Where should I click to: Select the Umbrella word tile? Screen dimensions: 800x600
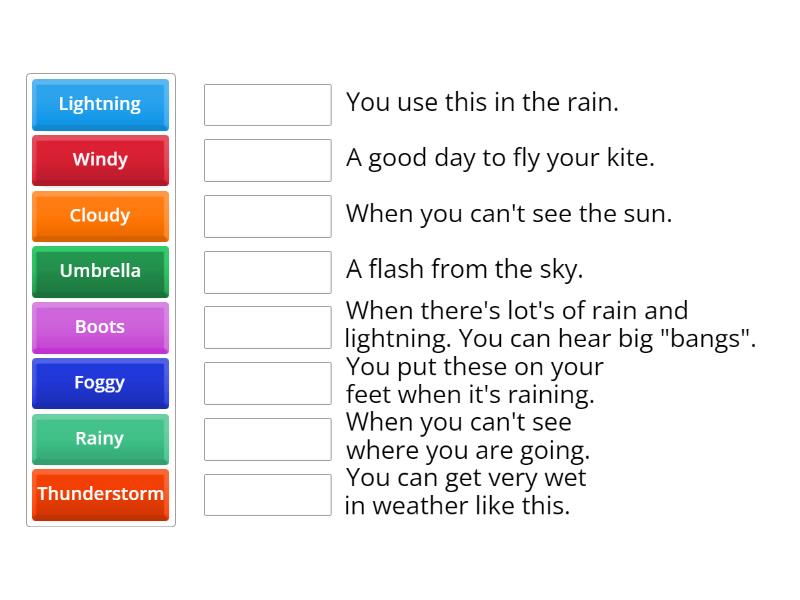click(100, 271)
